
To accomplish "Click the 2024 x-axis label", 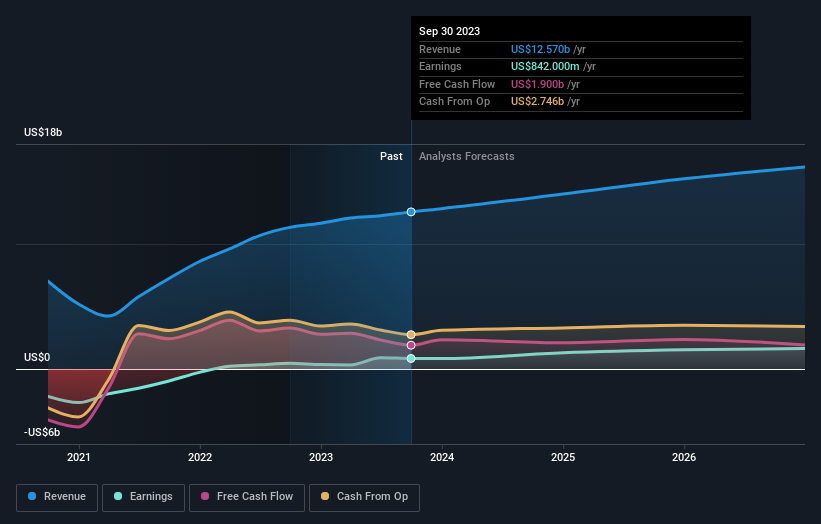I will pyautogui.click(x=442, y=458).
